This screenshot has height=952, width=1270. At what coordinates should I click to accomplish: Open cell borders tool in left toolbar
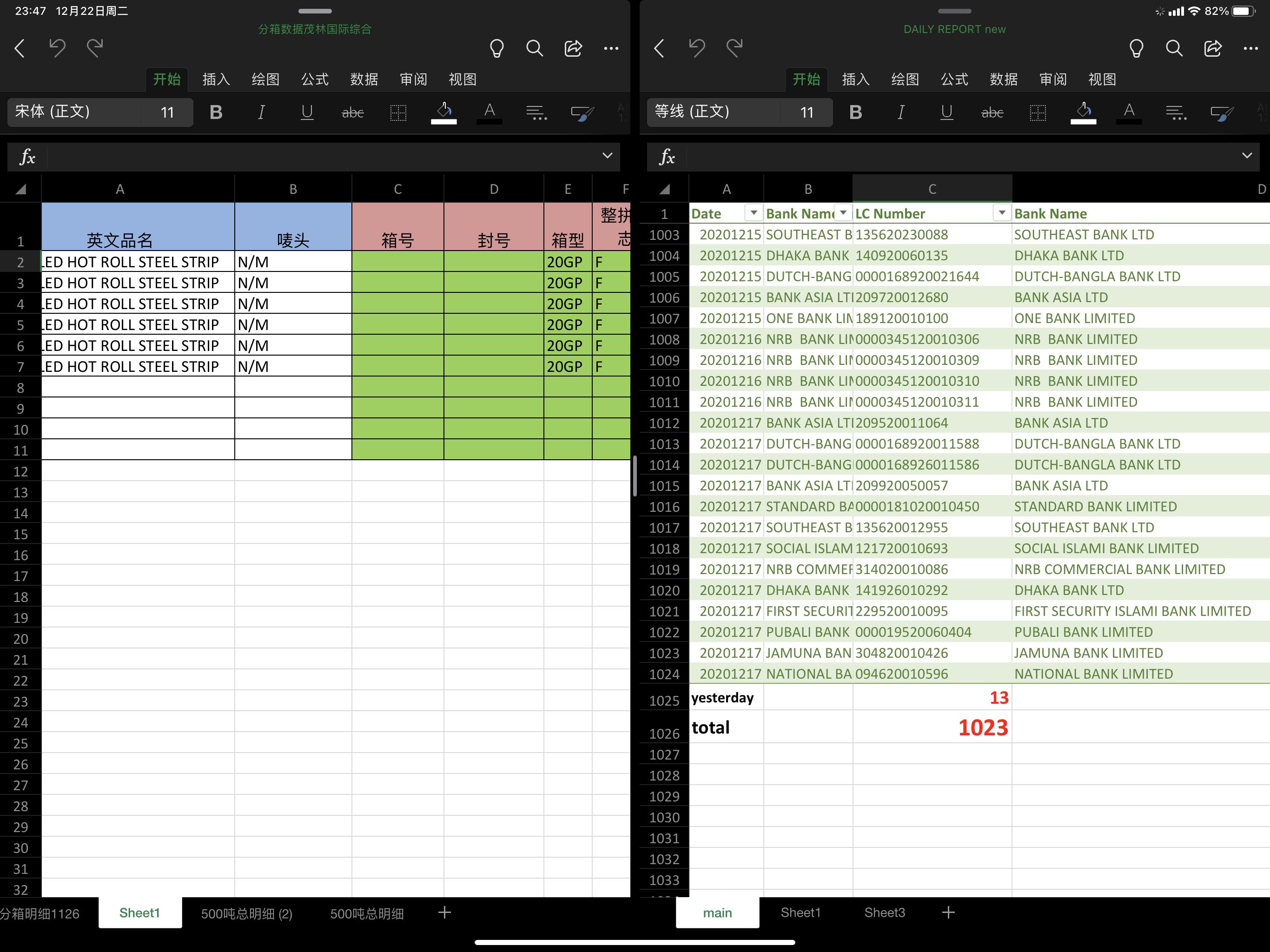398,112
